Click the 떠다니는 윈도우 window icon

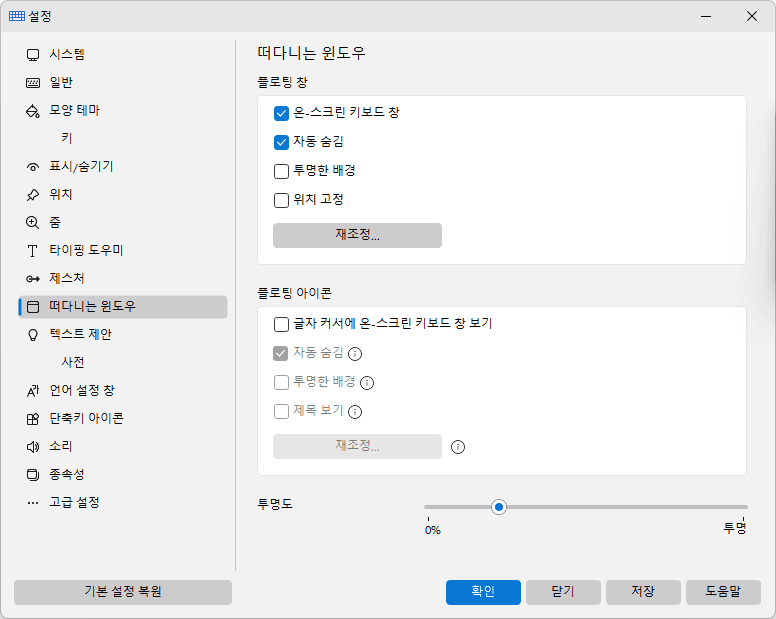click(x=33, y=307)
